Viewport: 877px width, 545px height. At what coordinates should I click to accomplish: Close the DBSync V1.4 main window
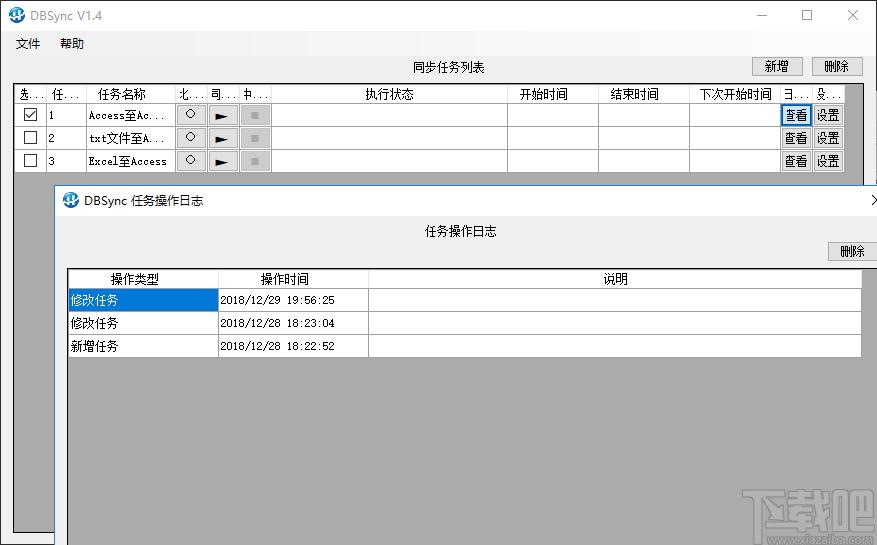click(x=853, y=15)
